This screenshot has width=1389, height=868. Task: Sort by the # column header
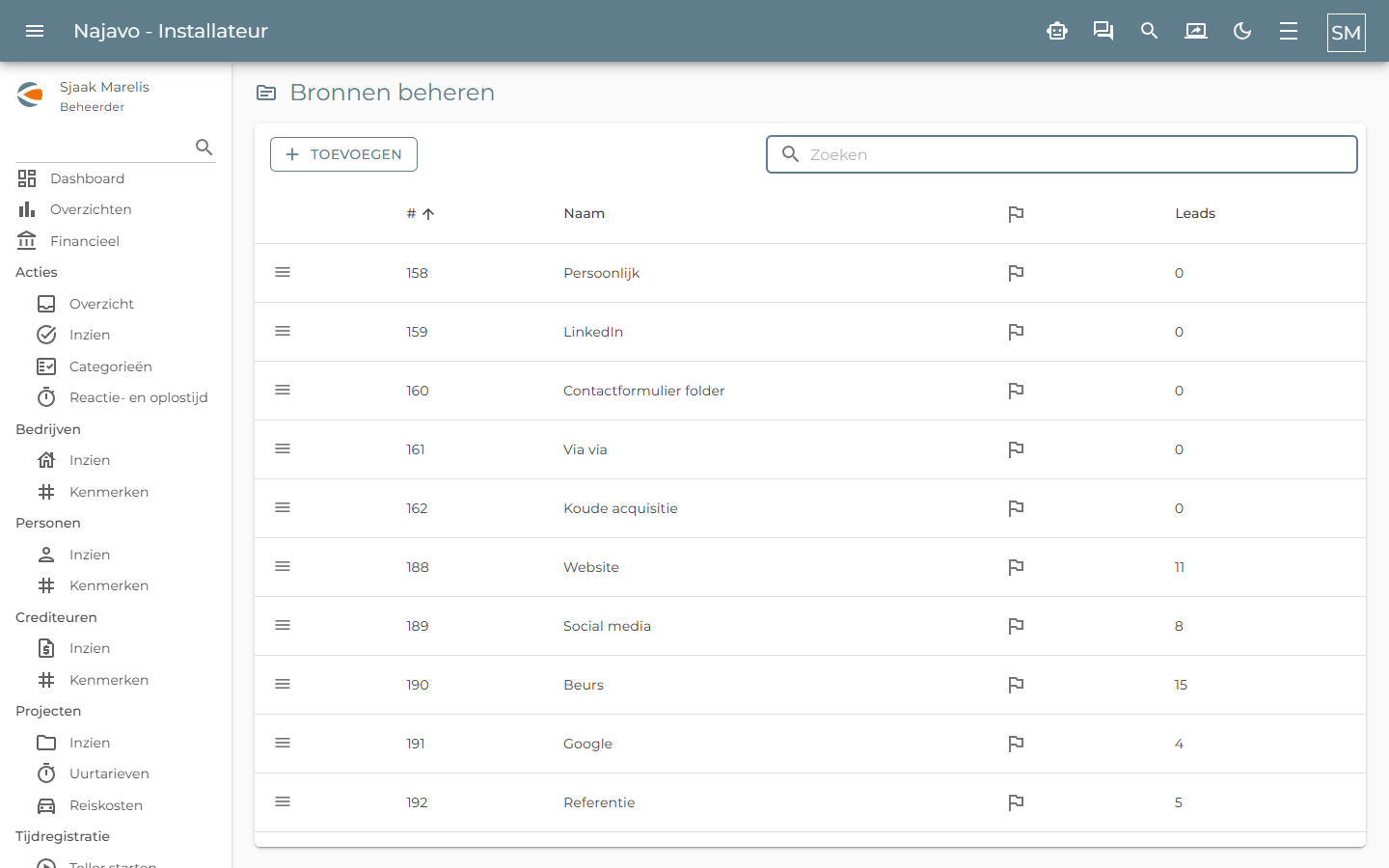point(421,213)
